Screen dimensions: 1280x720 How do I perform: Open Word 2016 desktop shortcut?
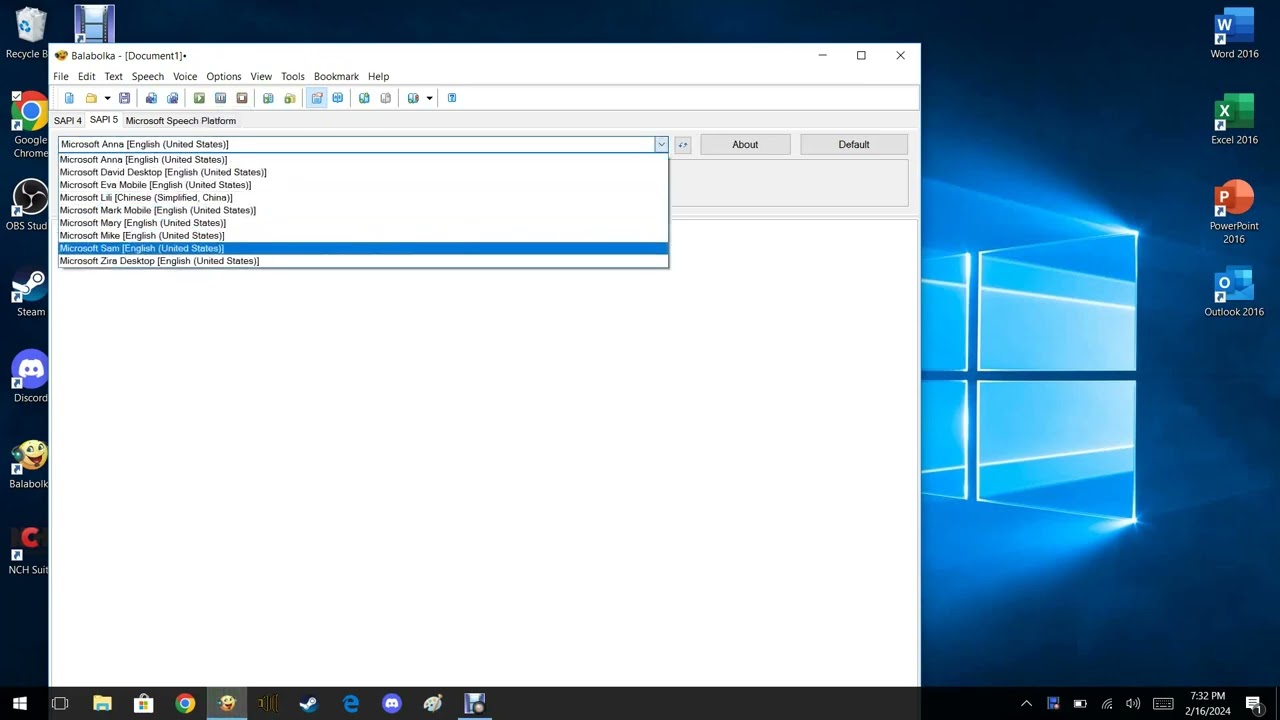point(1234,35)
